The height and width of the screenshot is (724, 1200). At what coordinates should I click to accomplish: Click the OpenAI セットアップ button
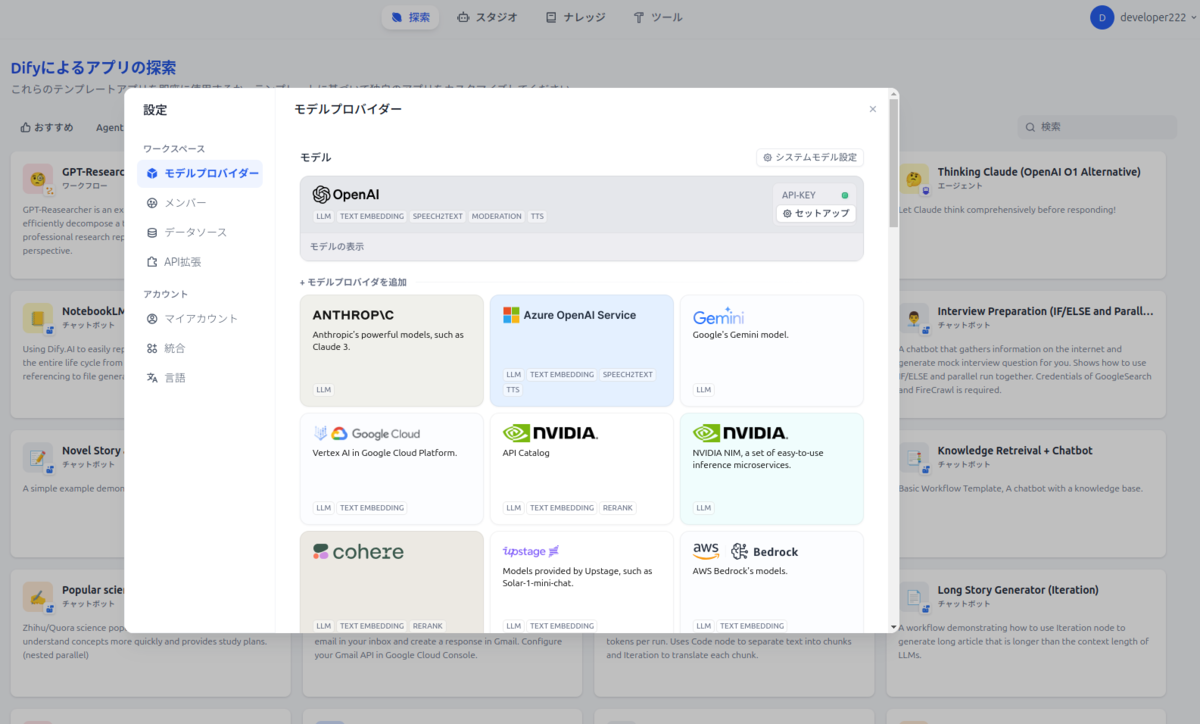tap(816, 213)
